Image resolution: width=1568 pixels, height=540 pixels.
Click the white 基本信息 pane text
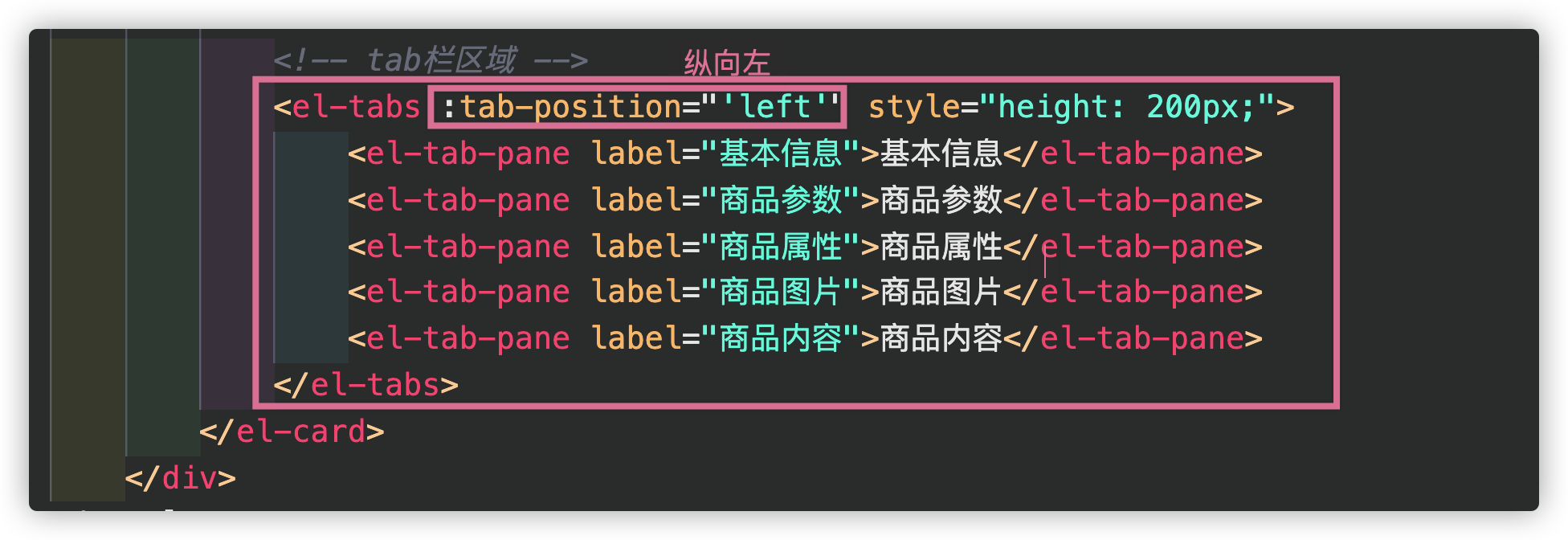(941, 153)
